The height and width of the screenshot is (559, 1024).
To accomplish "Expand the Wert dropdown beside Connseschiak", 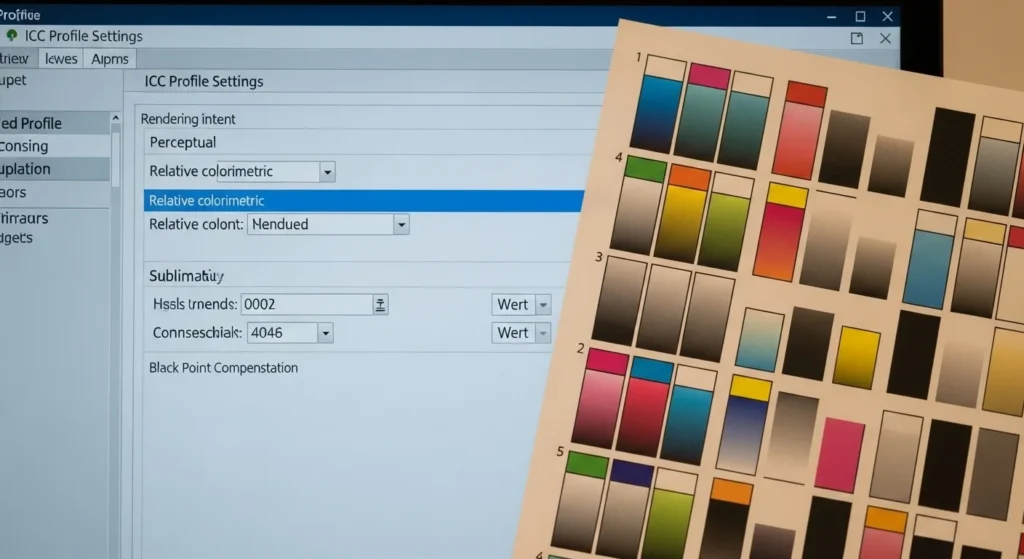I will 543,333.
